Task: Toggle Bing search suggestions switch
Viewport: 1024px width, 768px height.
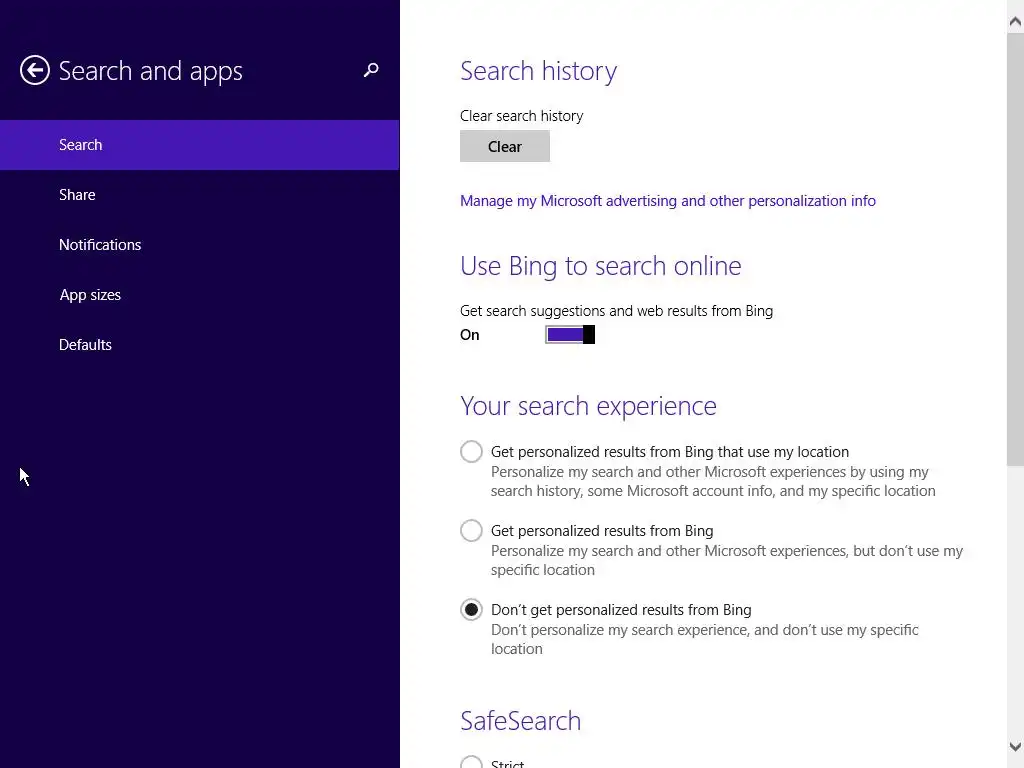Action: click(570, 334)
